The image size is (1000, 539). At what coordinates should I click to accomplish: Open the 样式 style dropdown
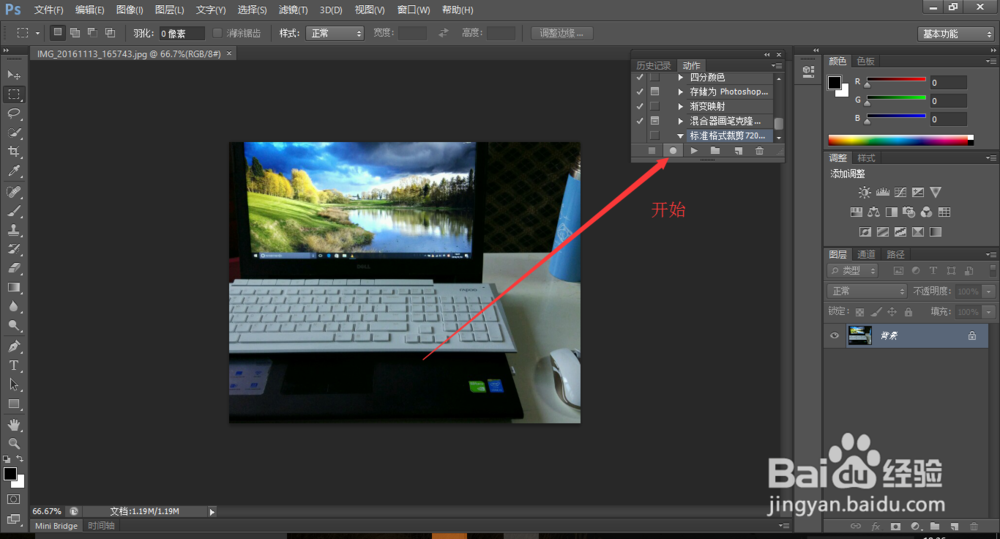tap(335, 33)
